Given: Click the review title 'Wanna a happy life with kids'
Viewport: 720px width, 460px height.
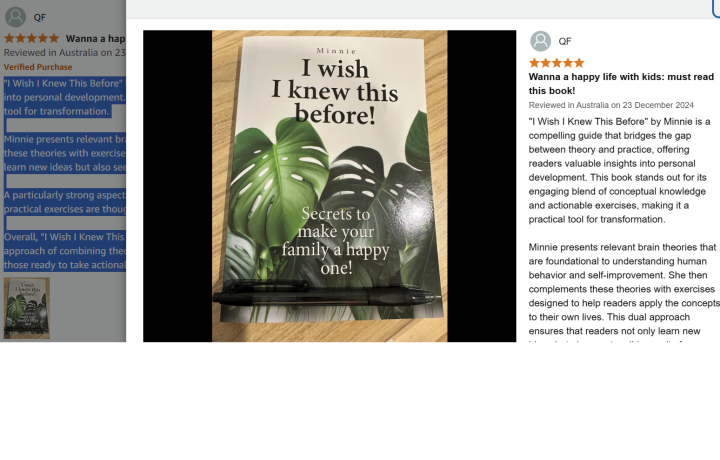Looking at the screenshot, I should coord(621,84).
